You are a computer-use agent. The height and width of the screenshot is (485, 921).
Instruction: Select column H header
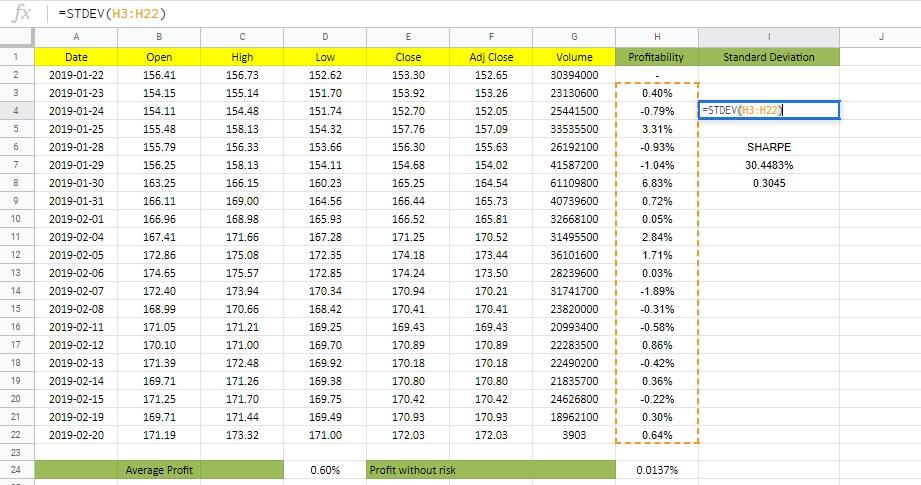[657, 37]
